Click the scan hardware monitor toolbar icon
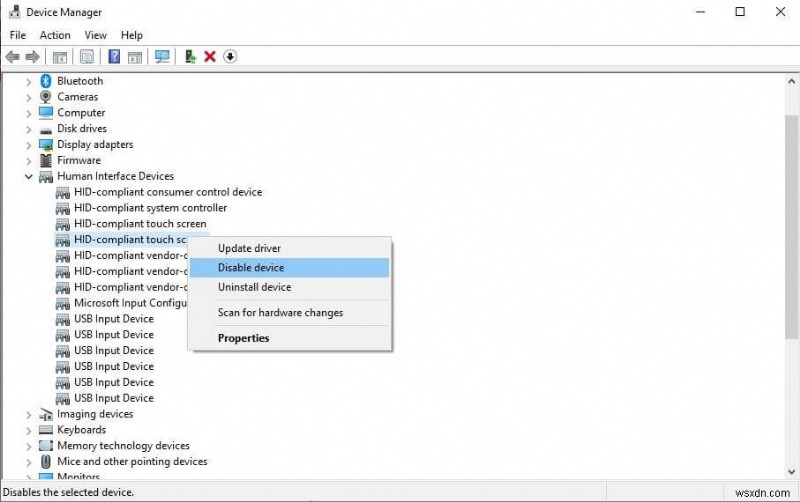The image size is (800, 502). coord(162,57)
